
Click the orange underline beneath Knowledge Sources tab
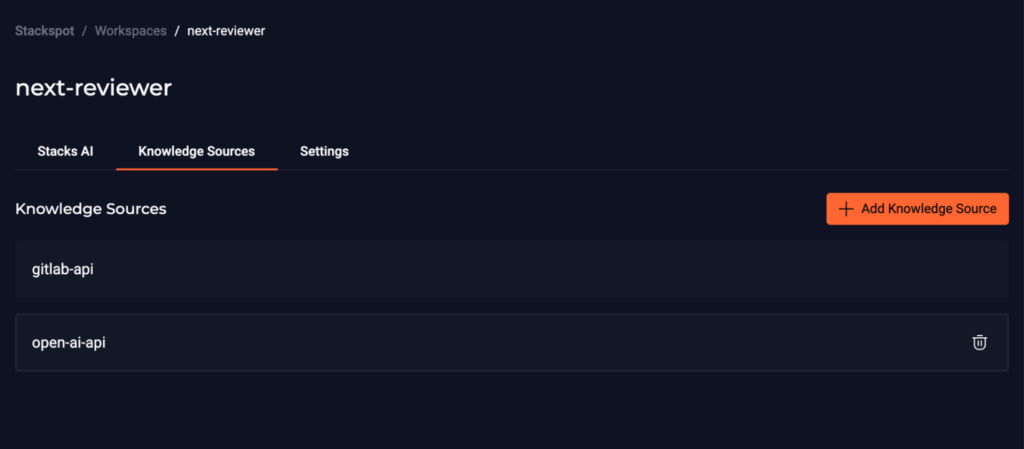(197, 169)
